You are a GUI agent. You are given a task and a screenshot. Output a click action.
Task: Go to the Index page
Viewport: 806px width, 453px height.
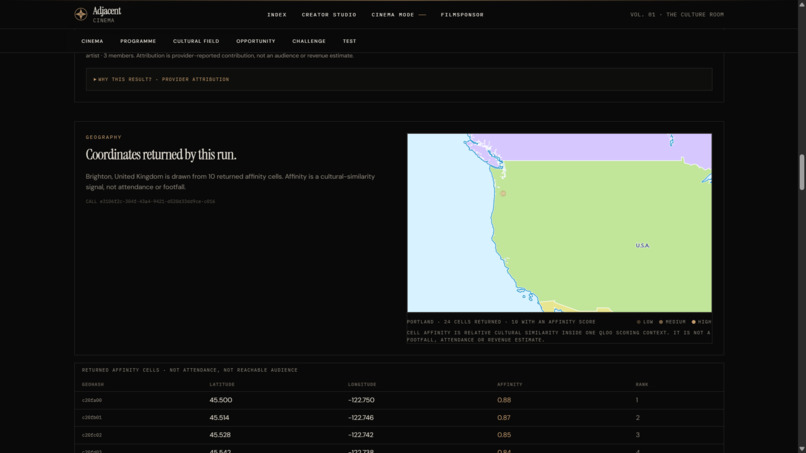277,15
